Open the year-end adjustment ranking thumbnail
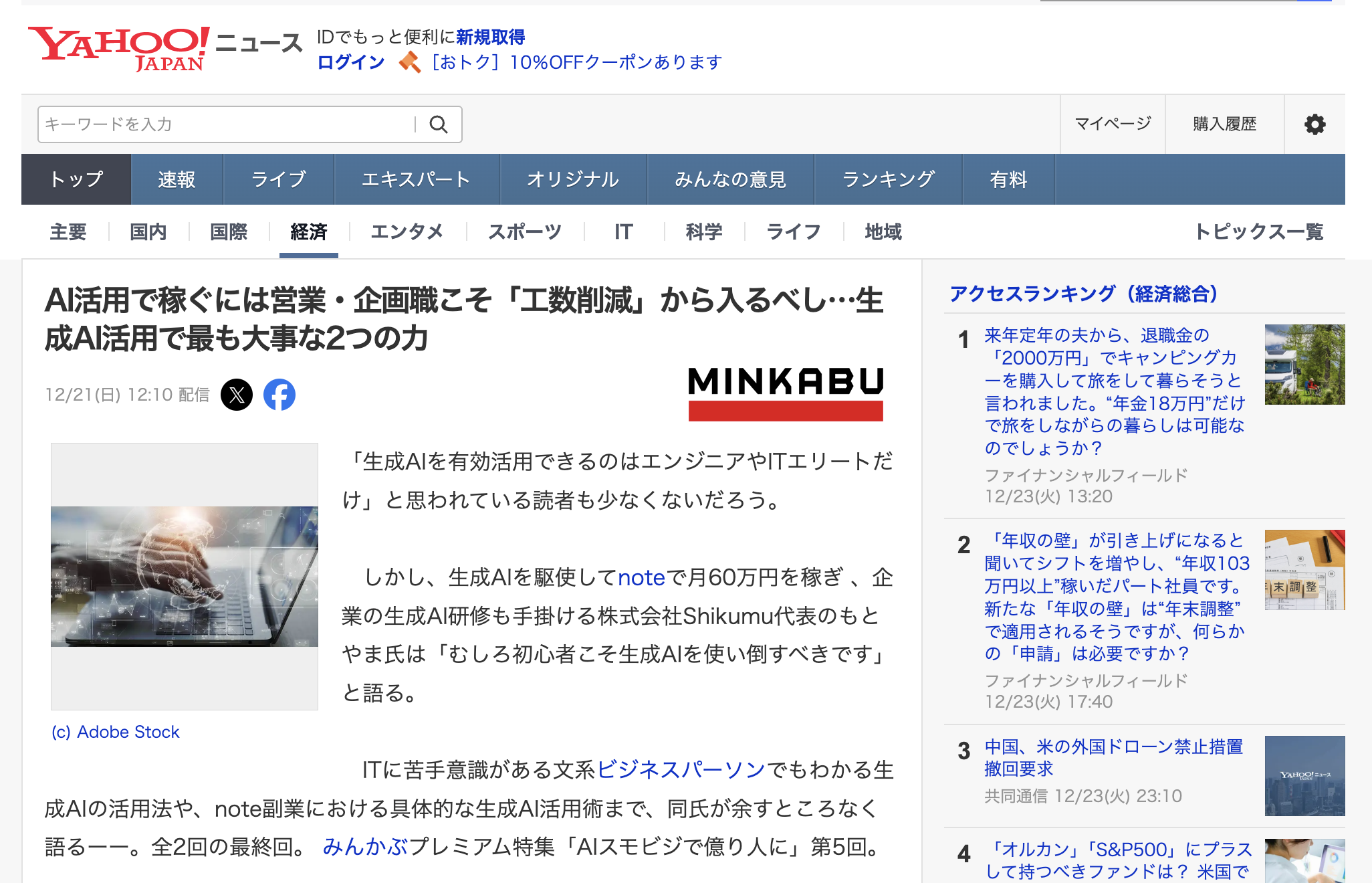1372x883 pixels. click(1304, 570)
